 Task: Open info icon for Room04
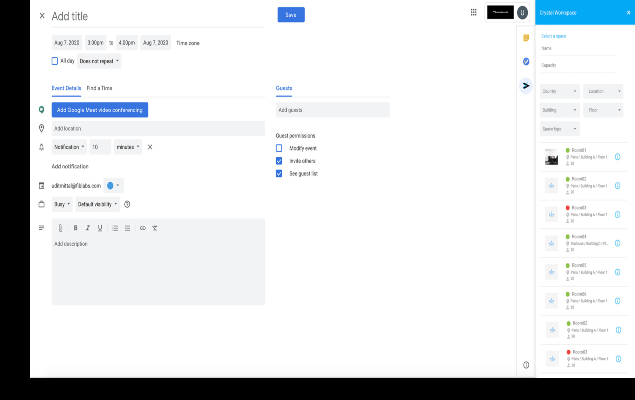pos(618,243)
